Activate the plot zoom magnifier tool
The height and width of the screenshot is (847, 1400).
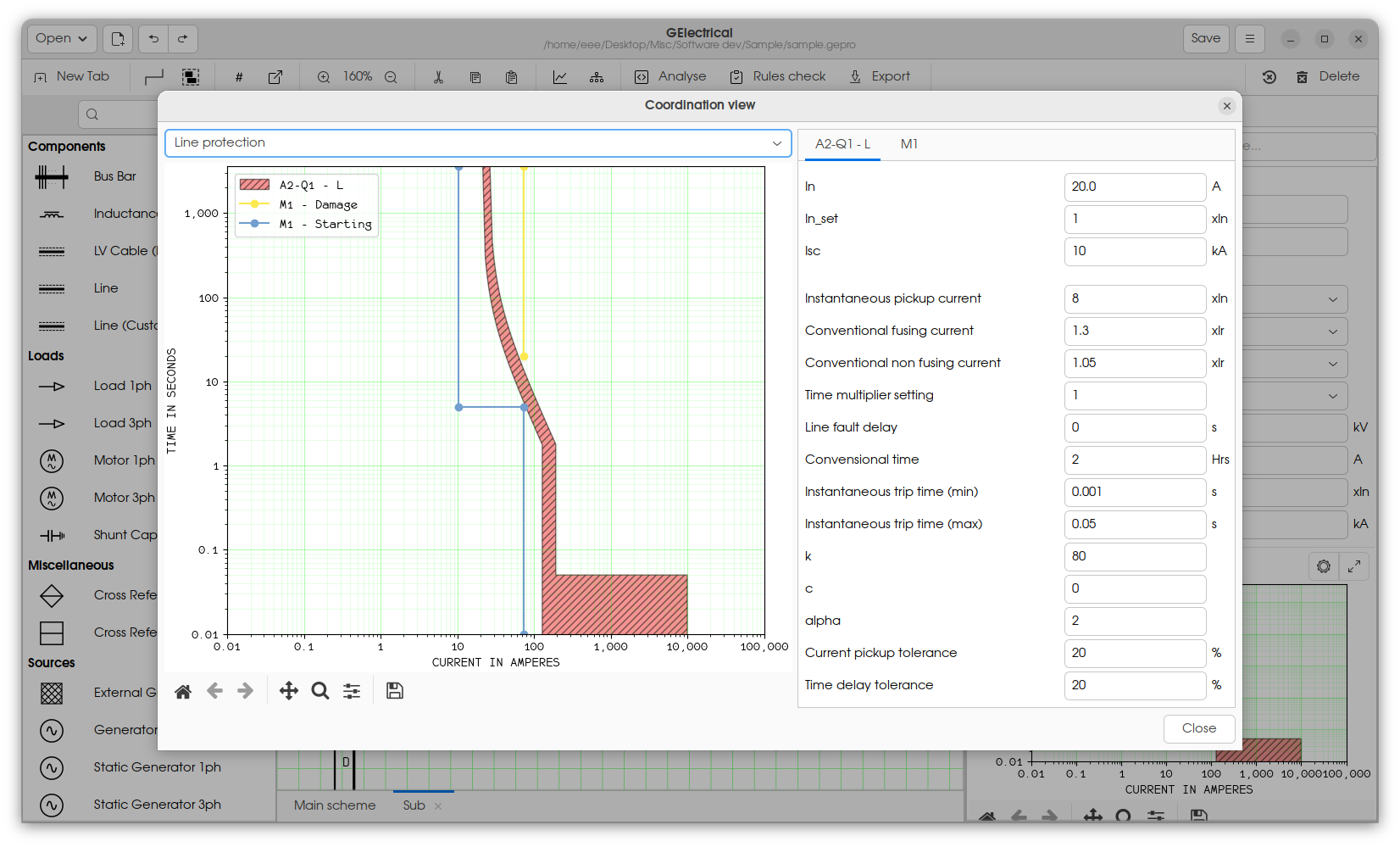[x=320, y=691]
